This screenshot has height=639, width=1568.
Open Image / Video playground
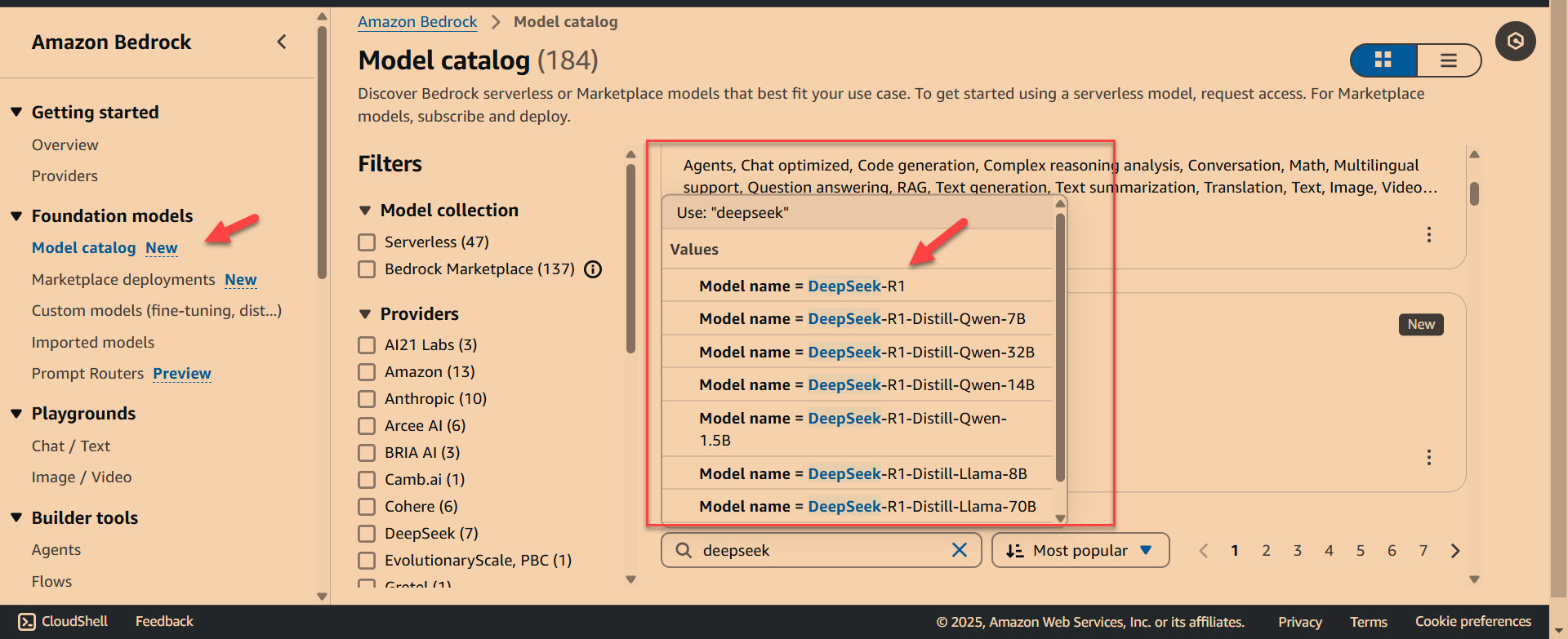82,477
